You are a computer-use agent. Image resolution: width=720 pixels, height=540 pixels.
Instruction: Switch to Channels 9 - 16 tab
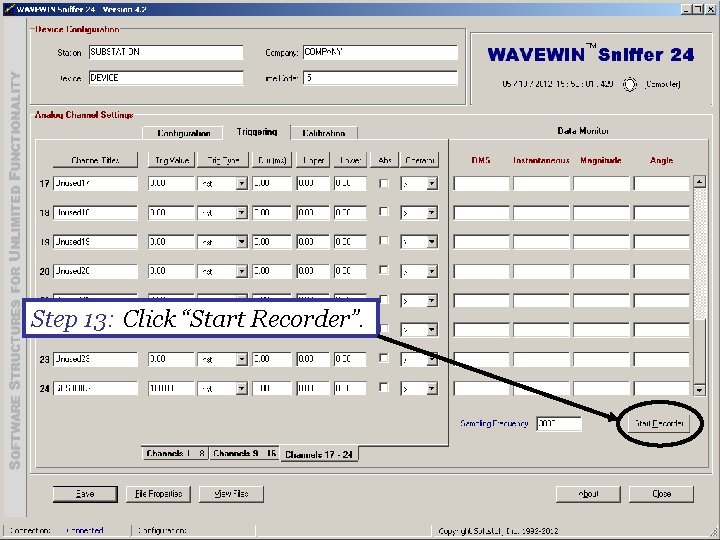(244, 453)
